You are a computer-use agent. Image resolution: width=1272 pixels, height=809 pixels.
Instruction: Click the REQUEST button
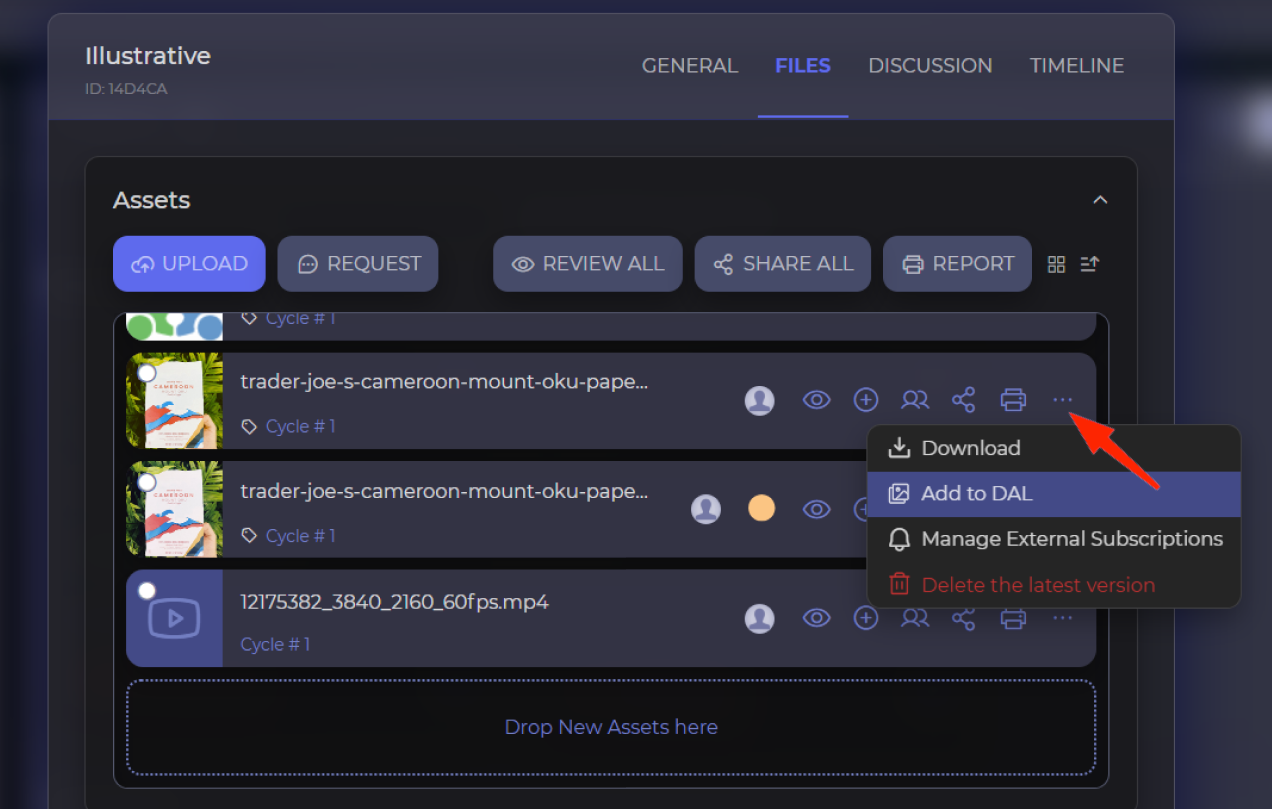click(358, 264)
